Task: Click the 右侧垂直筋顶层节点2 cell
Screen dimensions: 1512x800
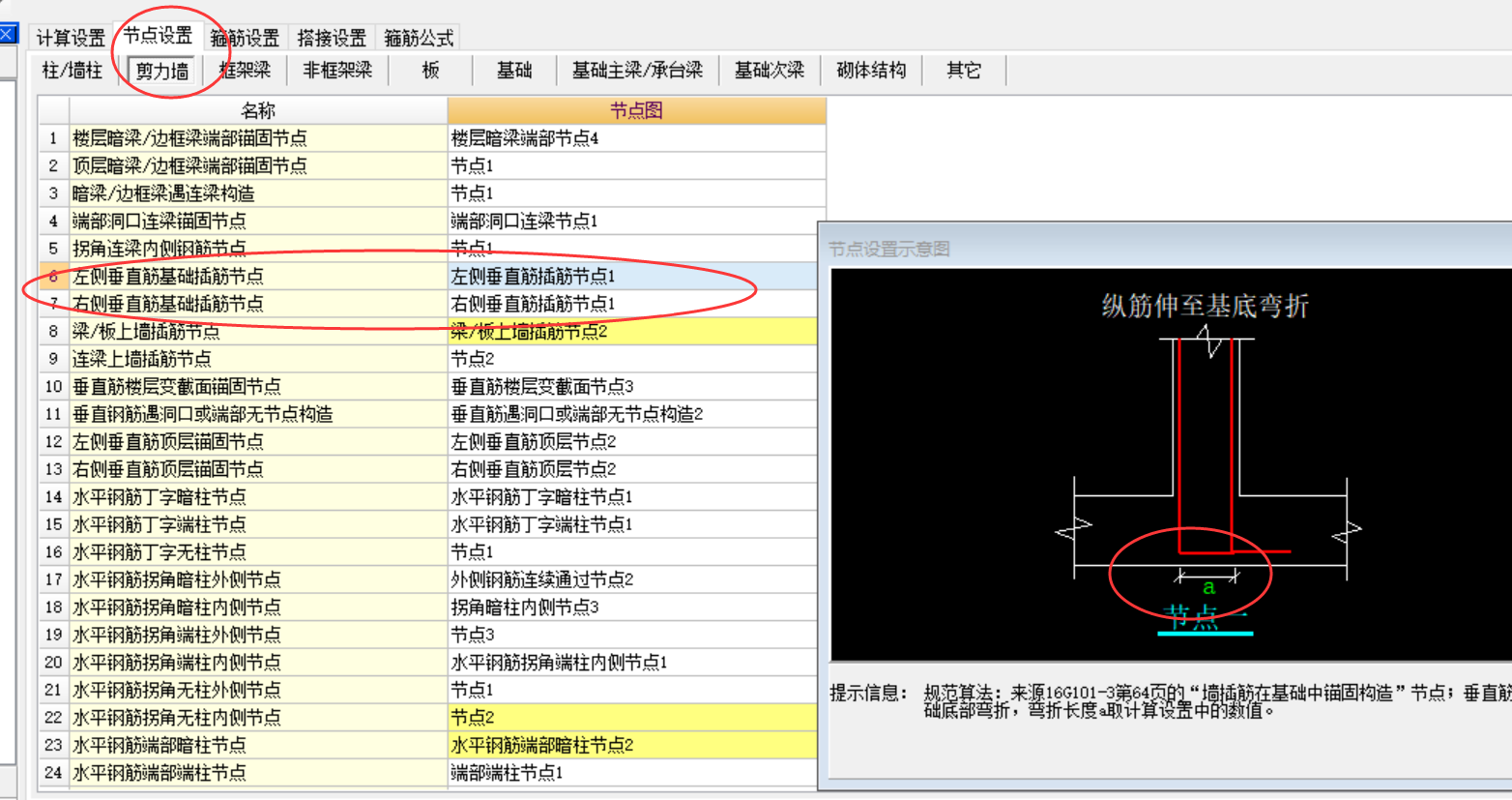Action: (632, 469)
